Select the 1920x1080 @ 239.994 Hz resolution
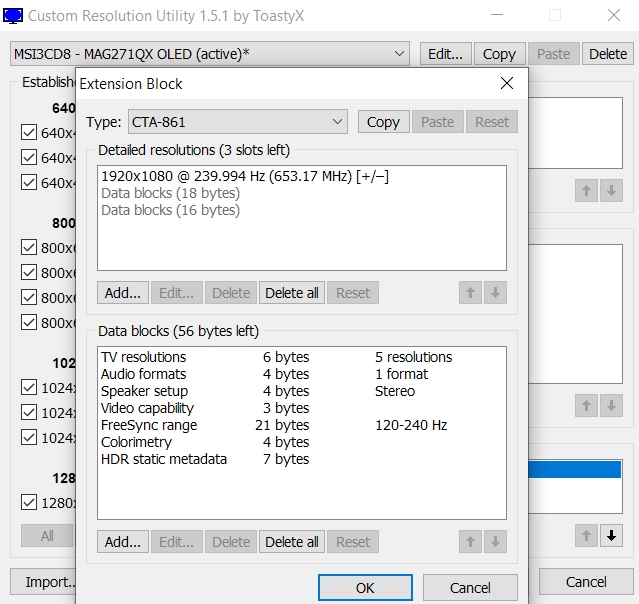This screenshot has height=604, width=639. pos(244,176)
